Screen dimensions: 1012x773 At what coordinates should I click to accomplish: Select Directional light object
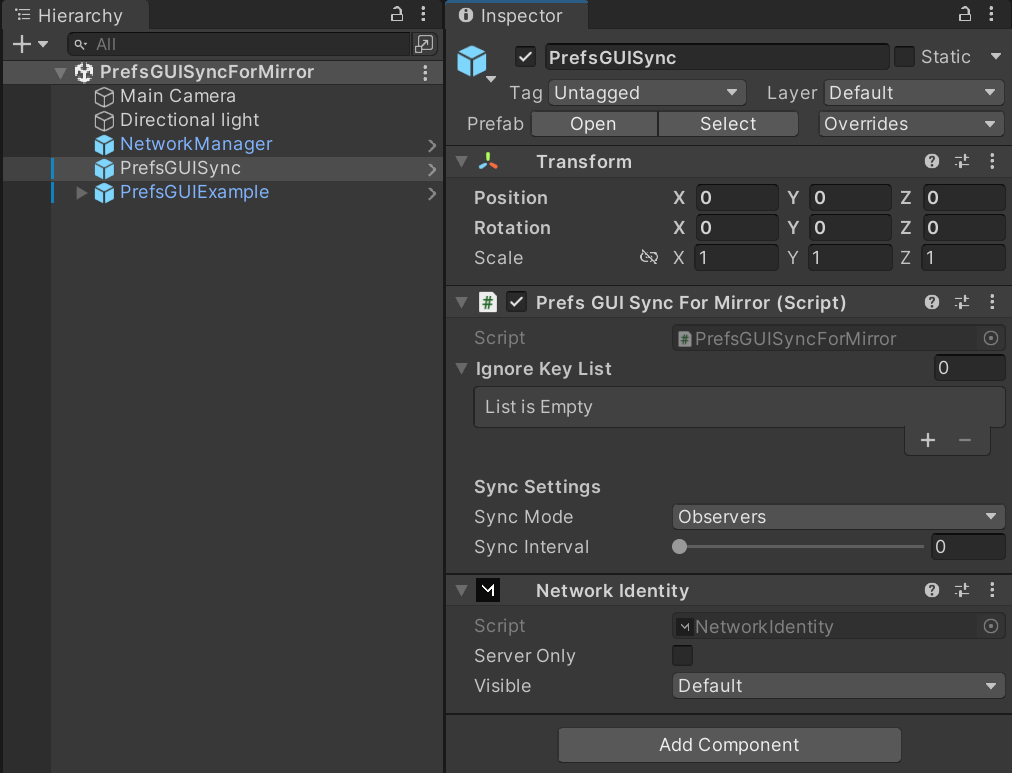189,120
